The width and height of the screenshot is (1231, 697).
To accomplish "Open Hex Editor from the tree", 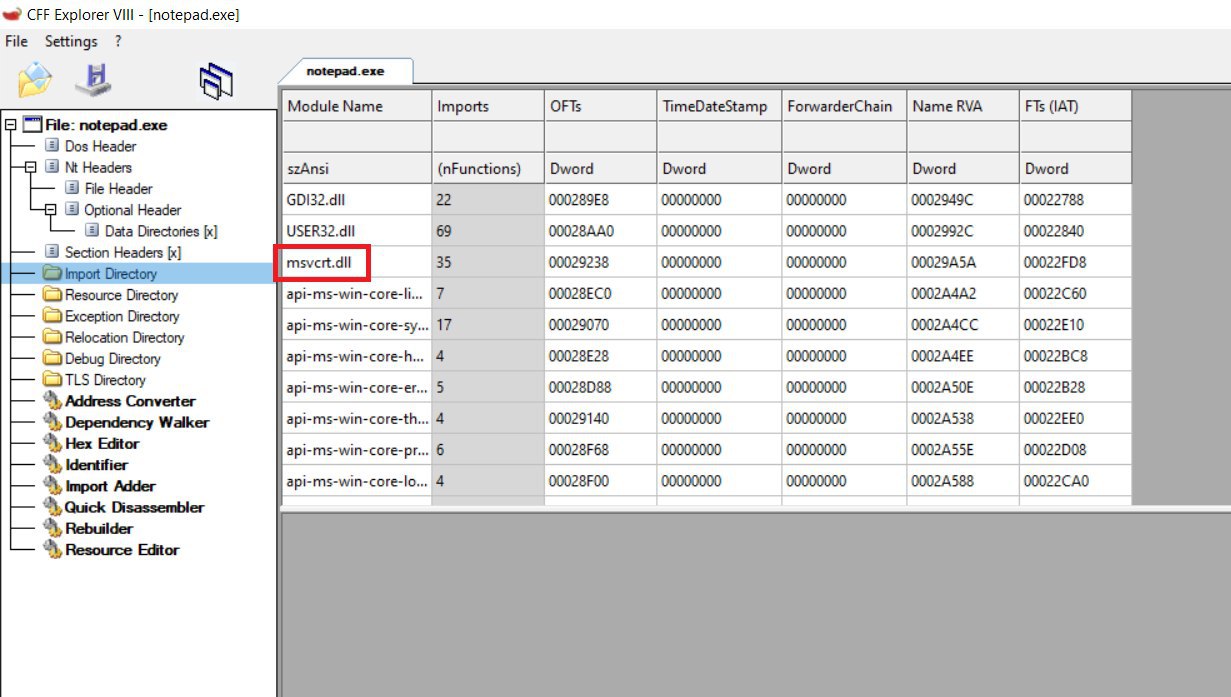I will coord(102,443).
